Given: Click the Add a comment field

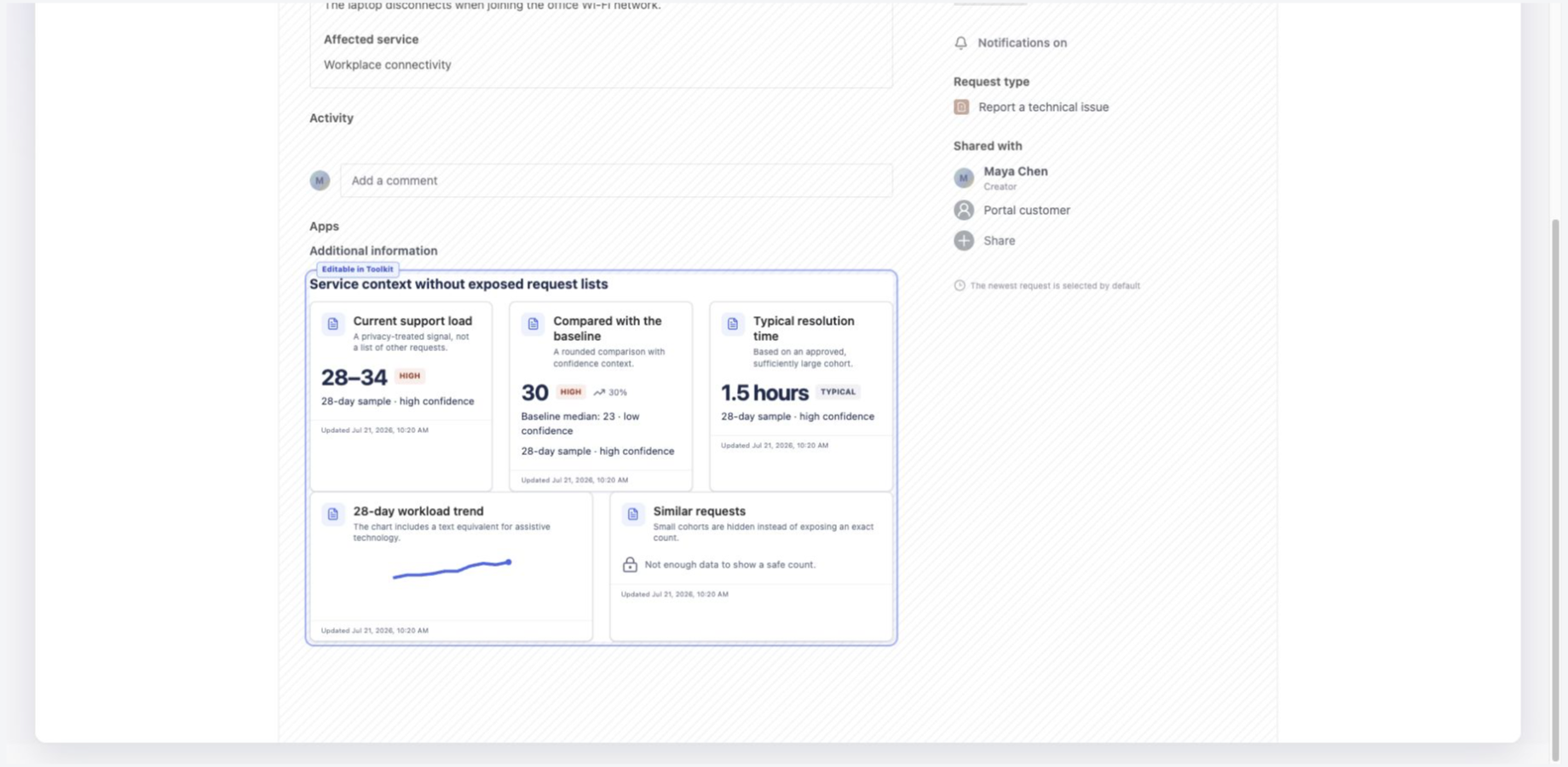Looking at the screenshot, I should point(616,181).
